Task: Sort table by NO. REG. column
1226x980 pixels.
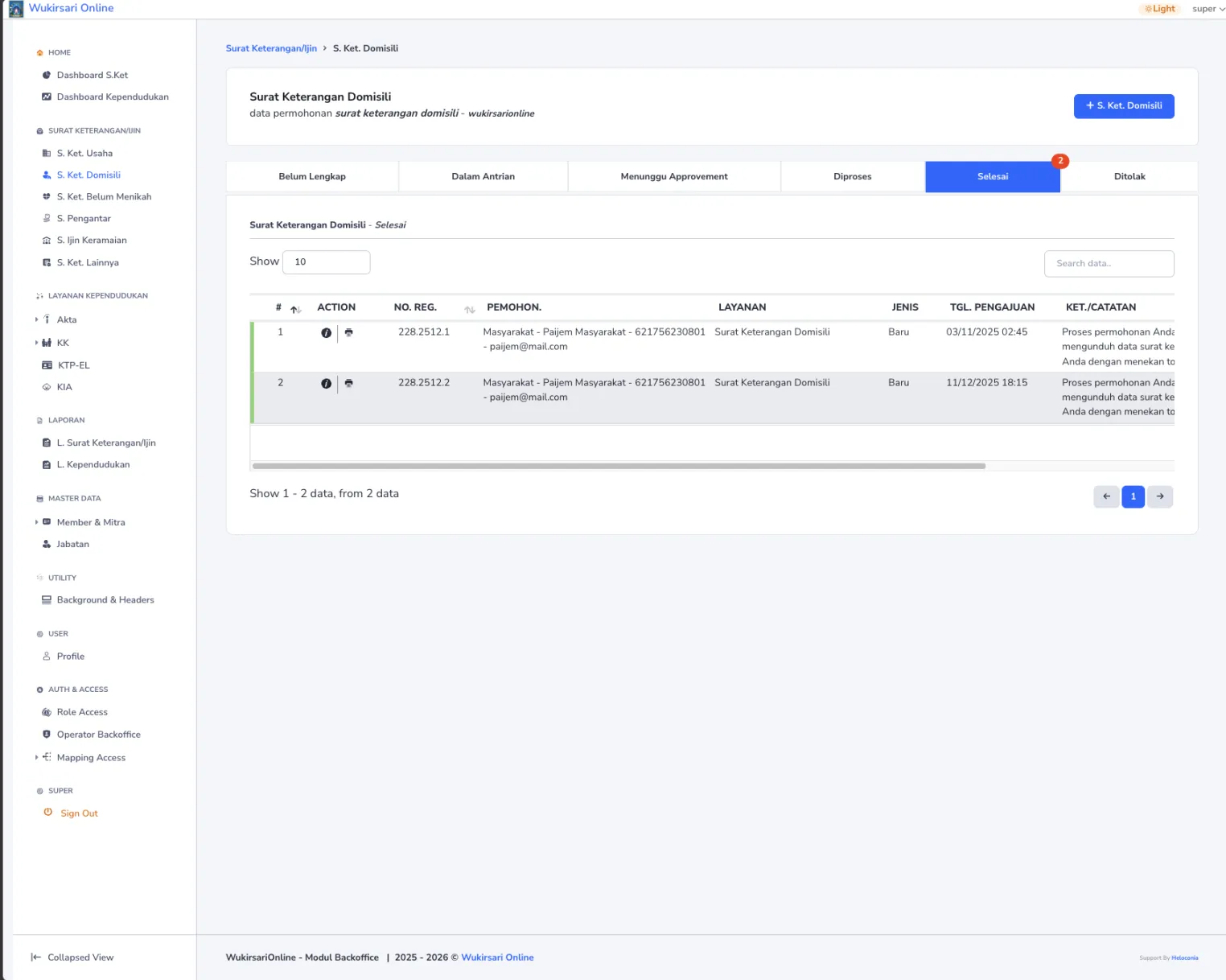Action: pyautogui.click(x=470, y=309)
